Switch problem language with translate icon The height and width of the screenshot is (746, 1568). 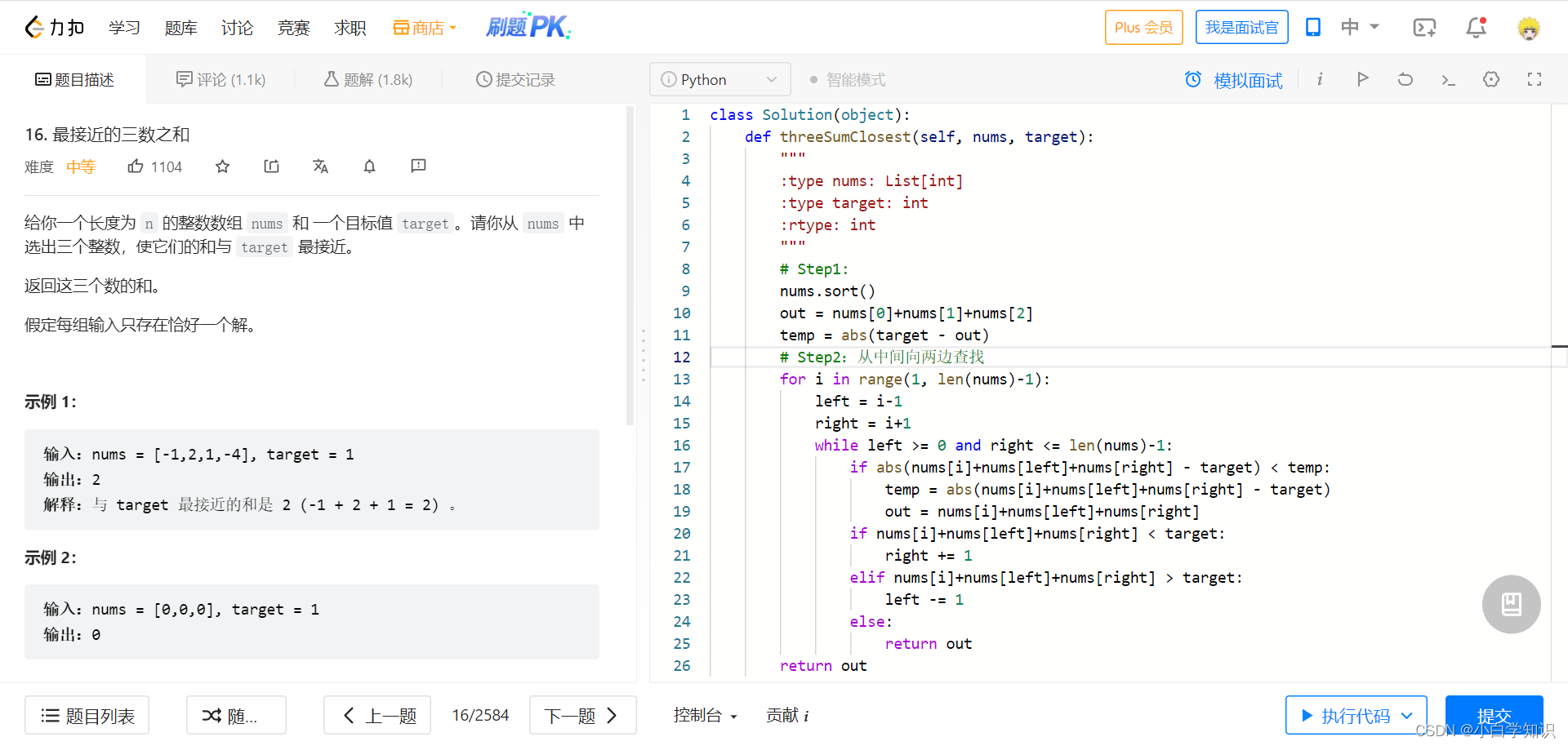pyautogui.click(x=320, y=167)
